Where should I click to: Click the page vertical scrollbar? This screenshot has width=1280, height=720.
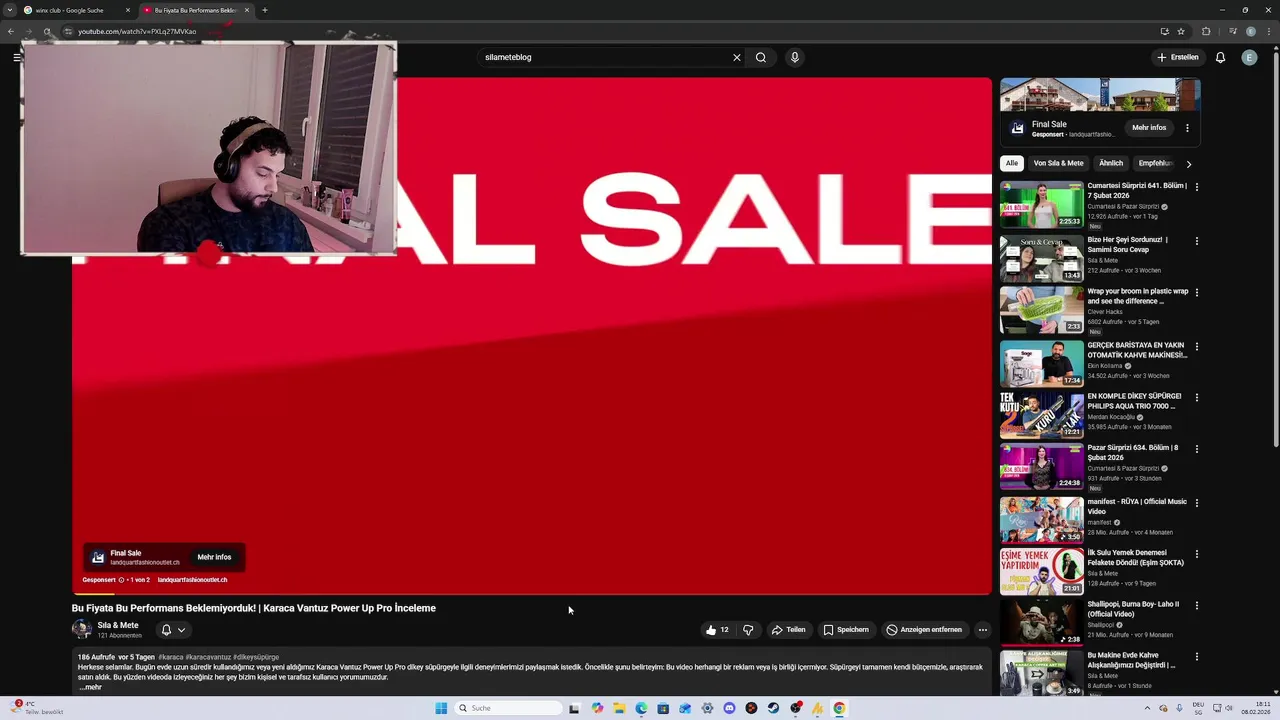pos(1275,250)
